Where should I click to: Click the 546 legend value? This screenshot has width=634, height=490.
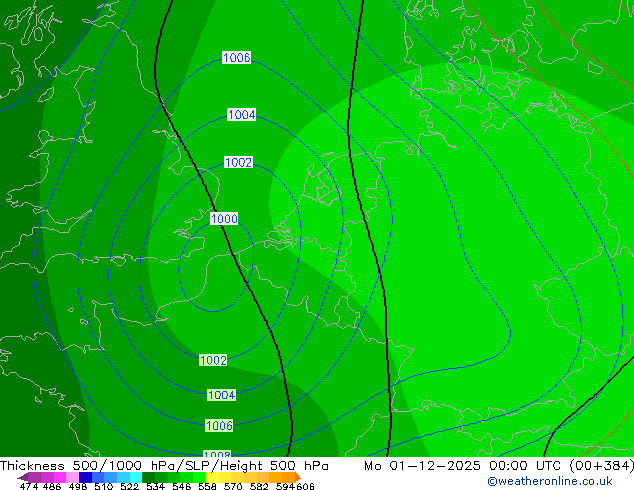click(x=181, y=486)
